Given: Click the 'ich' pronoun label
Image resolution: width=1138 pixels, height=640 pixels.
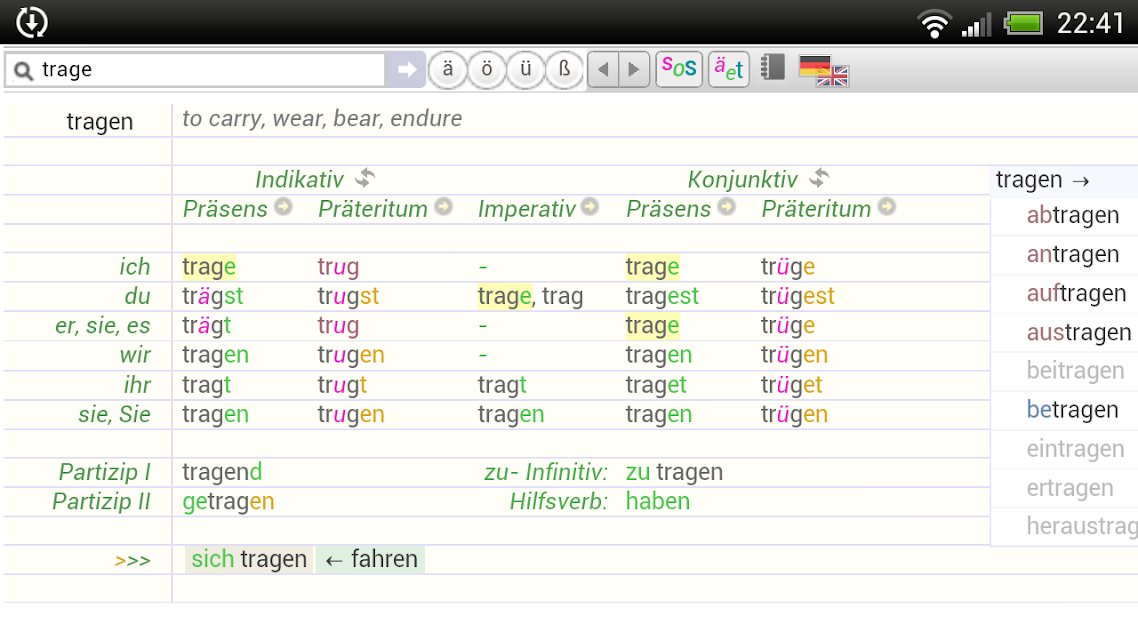Looking at the screenshot, I should [135, 266].
